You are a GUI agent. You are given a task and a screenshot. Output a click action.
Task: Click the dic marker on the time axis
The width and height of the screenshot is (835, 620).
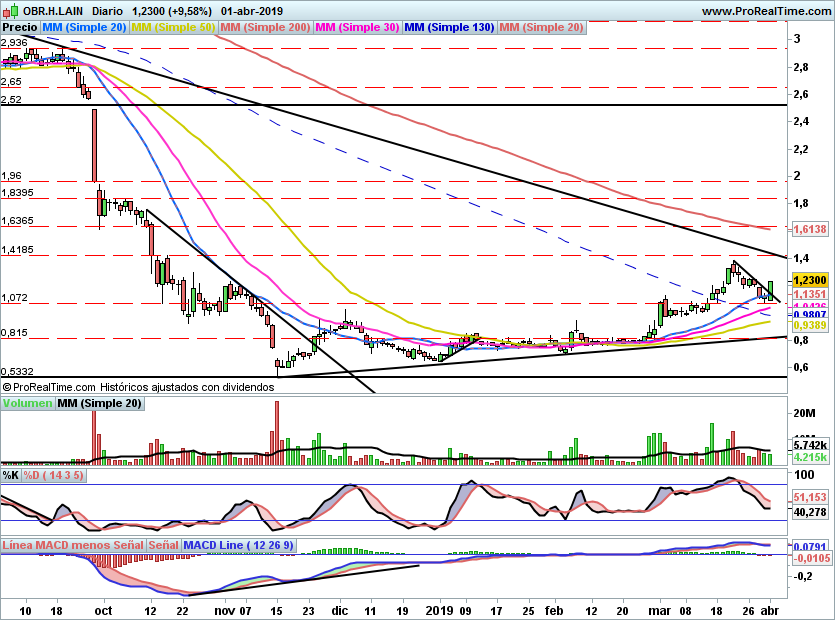click(340, 610)
